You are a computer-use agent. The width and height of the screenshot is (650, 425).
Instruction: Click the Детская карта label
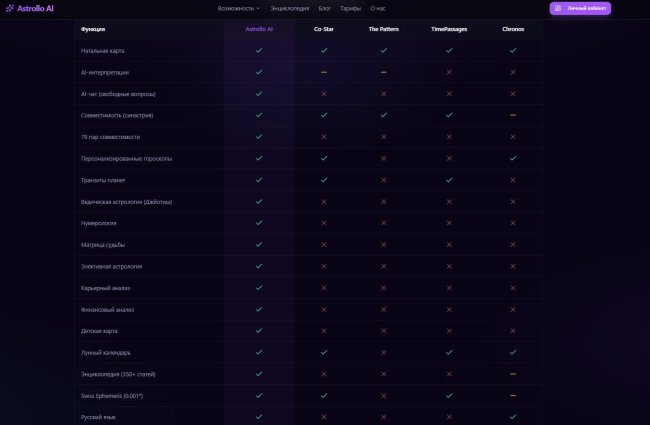click(x=99, y=331)
